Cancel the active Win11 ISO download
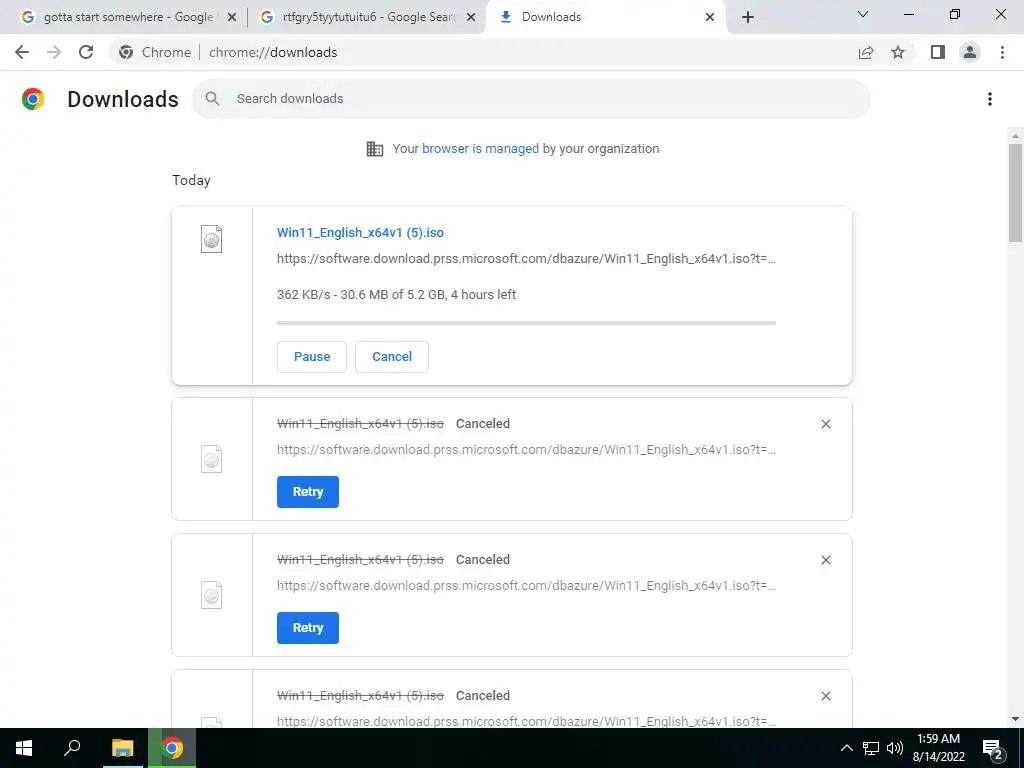1024x768 pixels. [x=392, y=357]
